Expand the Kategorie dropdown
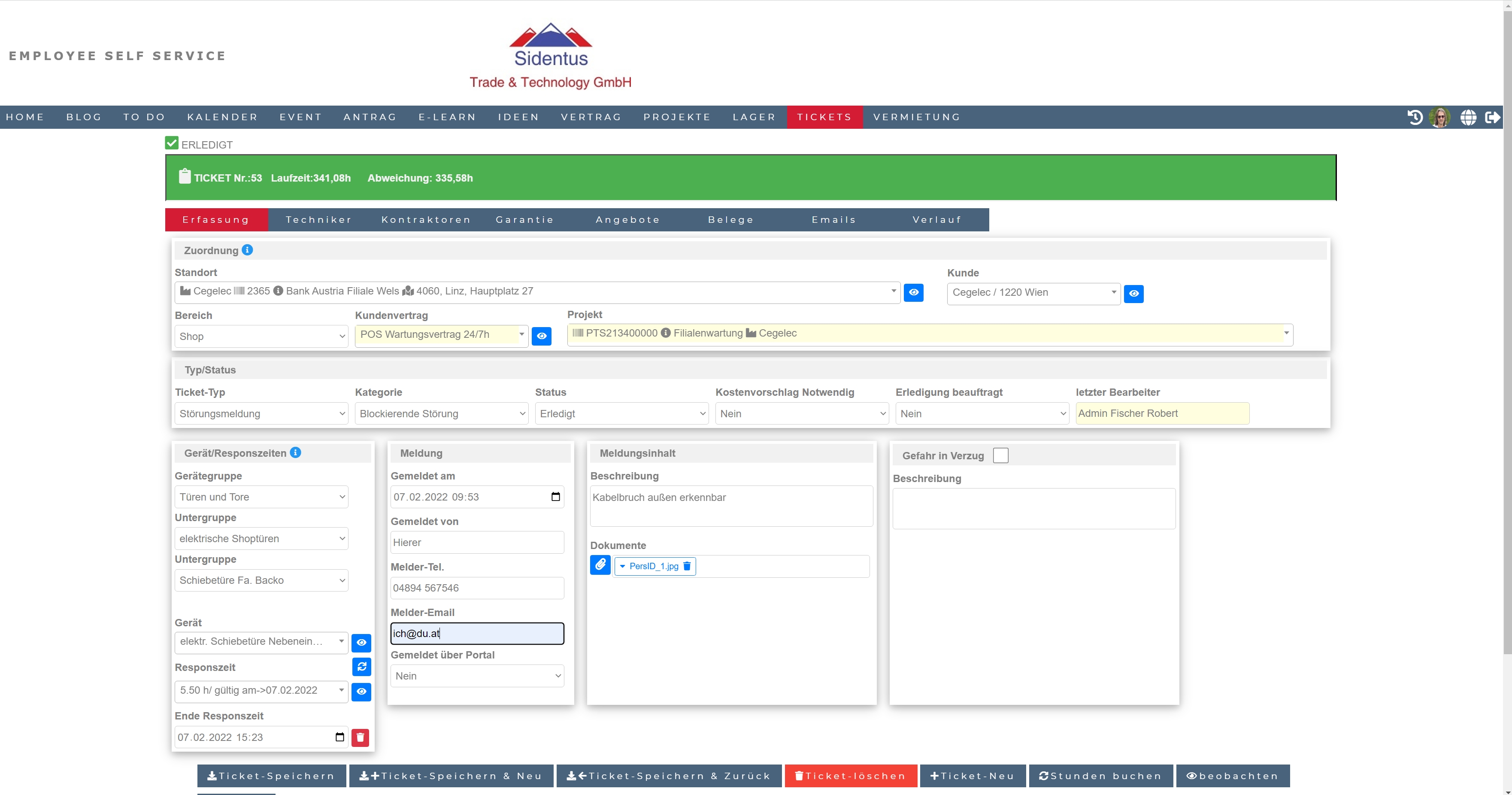This screenshot has width=1512, height=795. [441, 413]
